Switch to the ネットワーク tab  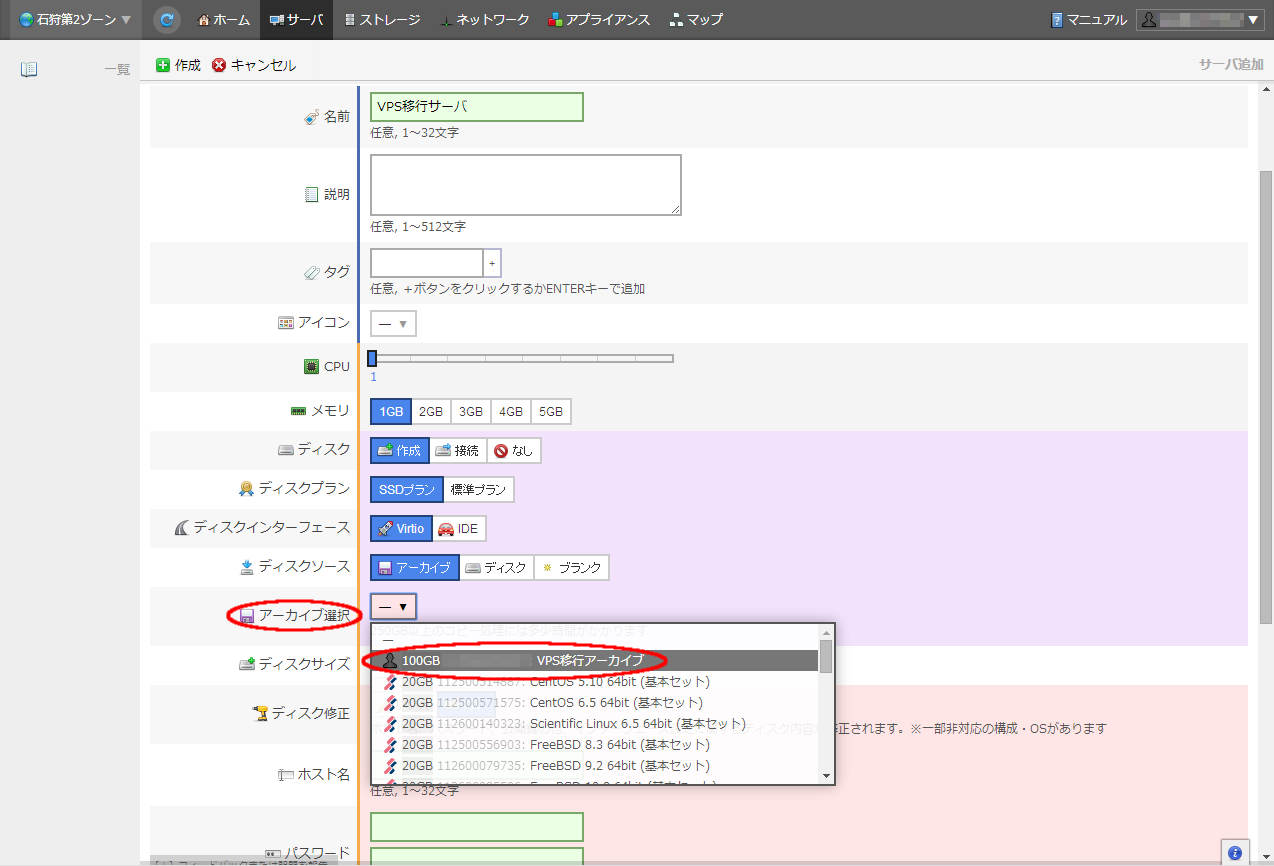[484, 19]
